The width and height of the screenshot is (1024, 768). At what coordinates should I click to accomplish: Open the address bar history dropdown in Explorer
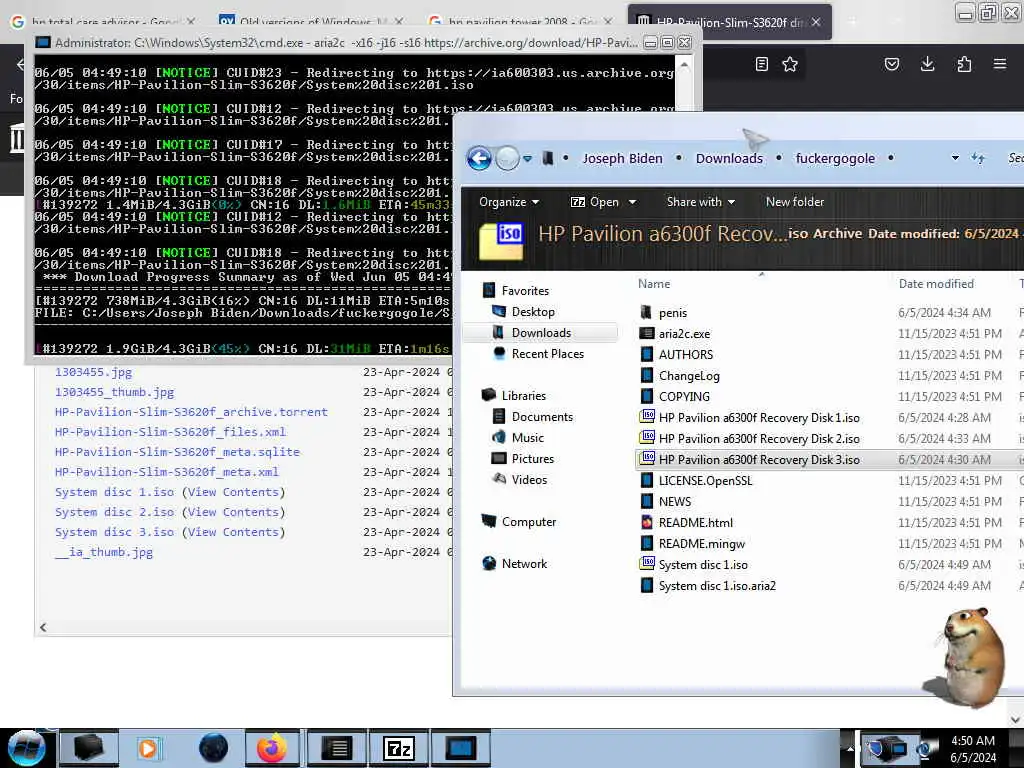[x=955, y=158]
